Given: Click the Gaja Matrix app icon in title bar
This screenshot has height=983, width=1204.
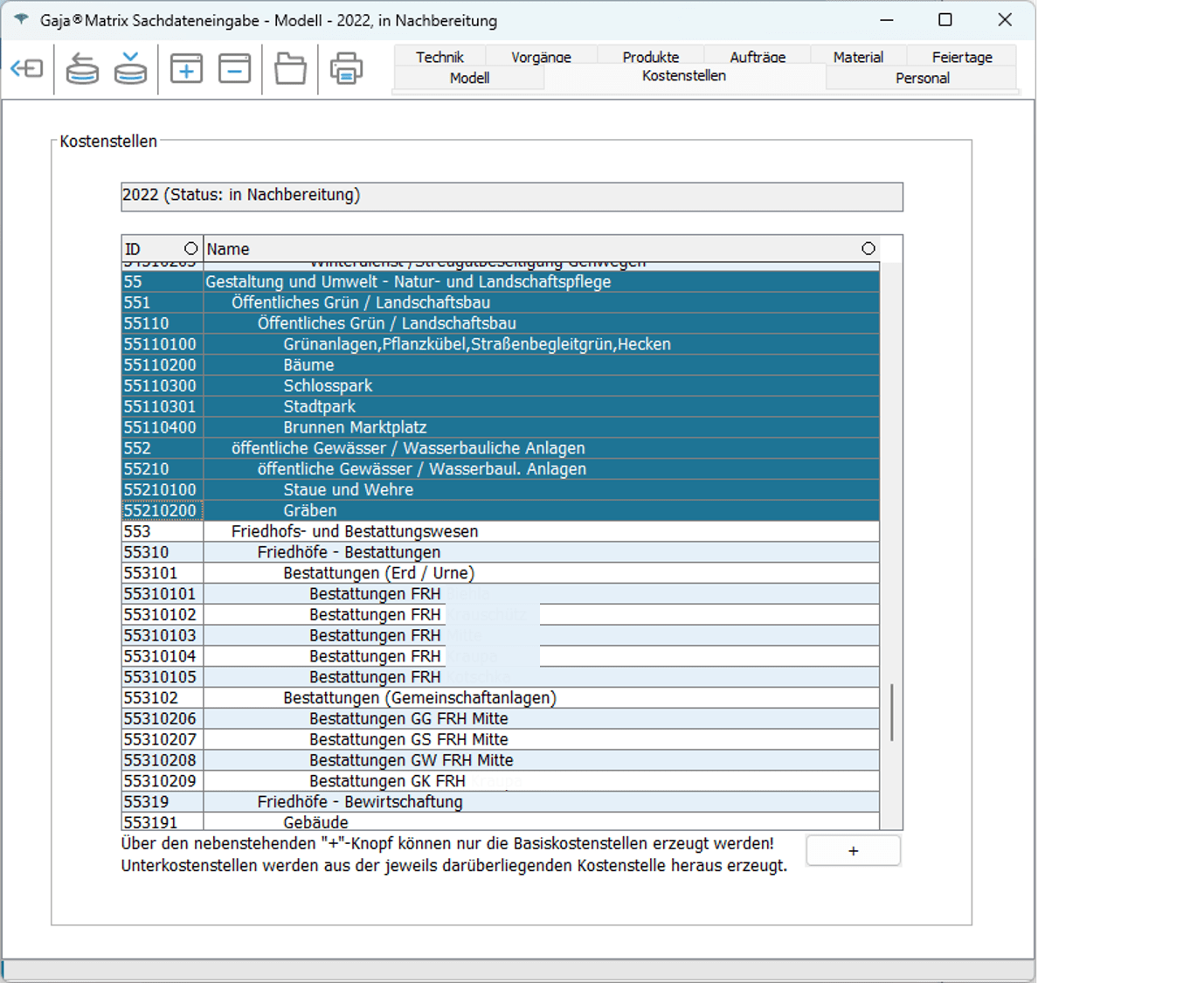Looking at the screenshot, I should (21, 19).
